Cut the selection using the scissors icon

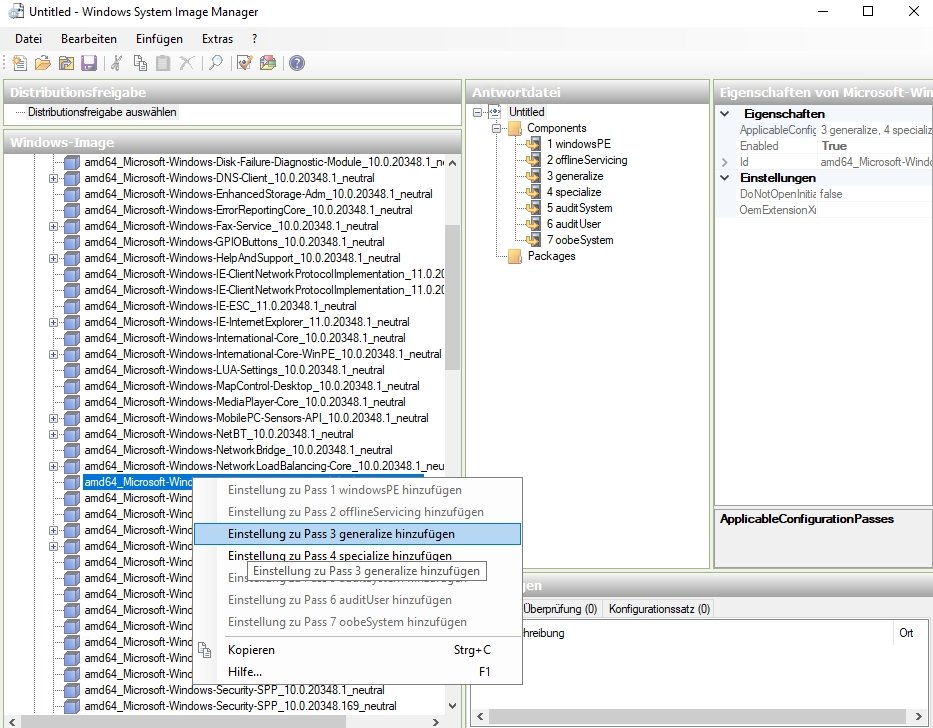coord(115,63)
